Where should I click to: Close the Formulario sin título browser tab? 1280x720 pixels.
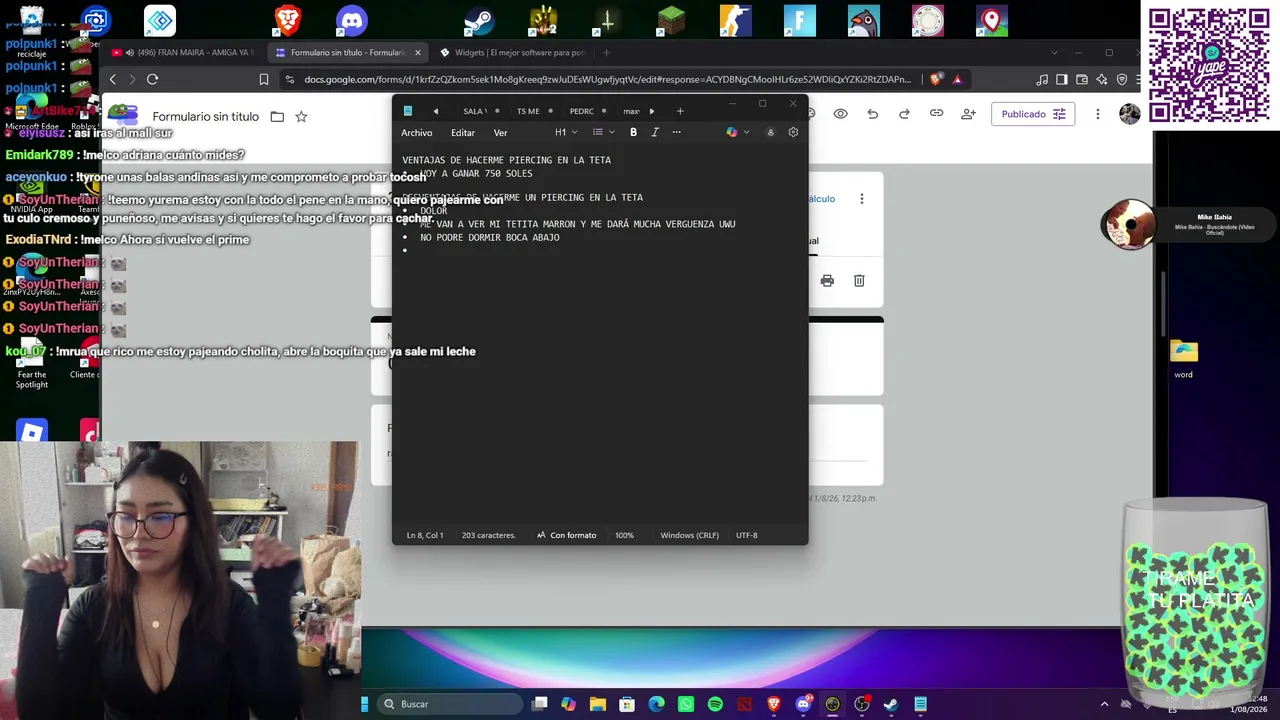pyautogui.click(x=418, y=52)
